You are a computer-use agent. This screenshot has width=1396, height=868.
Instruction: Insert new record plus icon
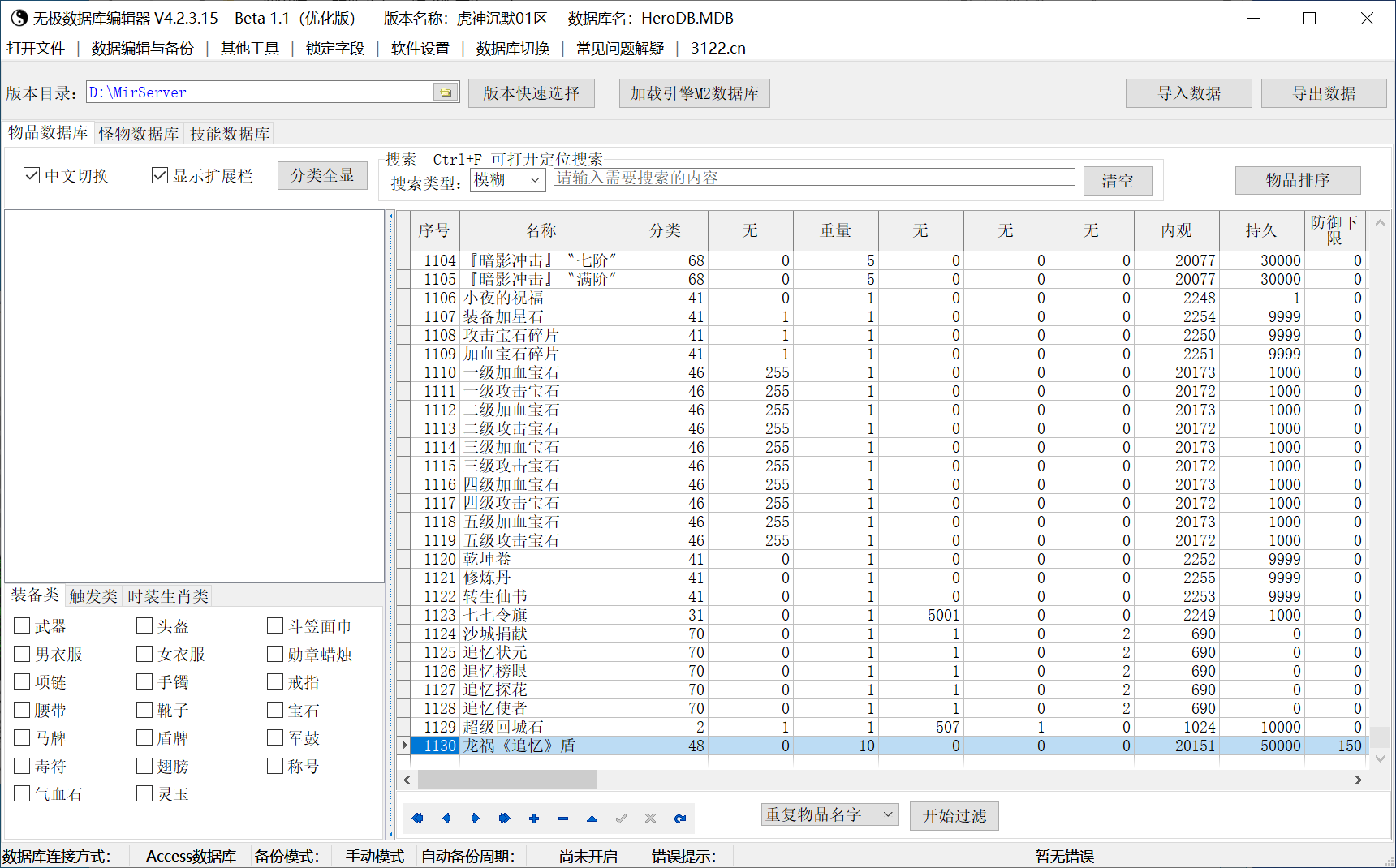[534, 819]
